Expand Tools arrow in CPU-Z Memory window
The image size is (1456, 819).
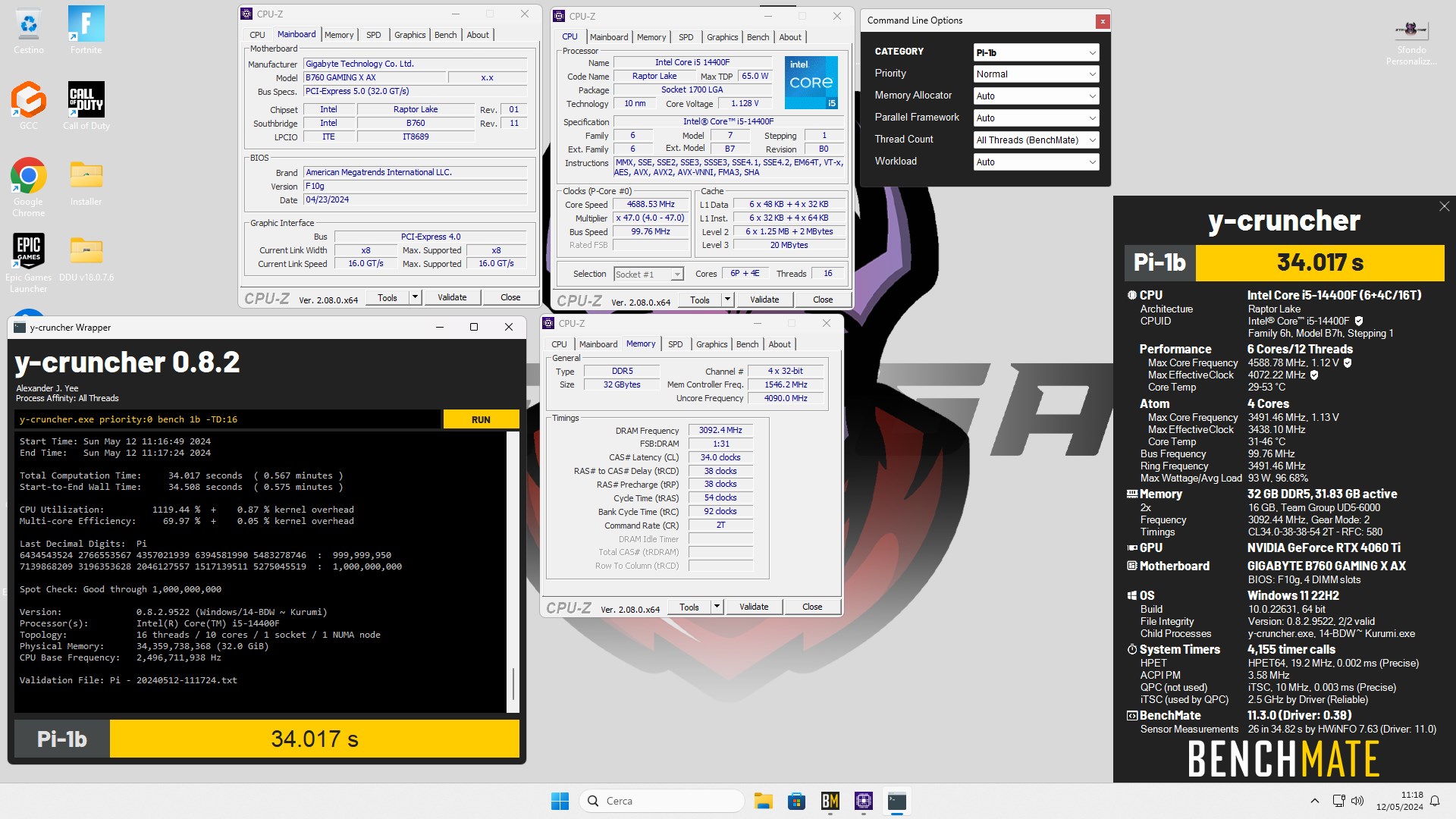[x=717, y=607]
